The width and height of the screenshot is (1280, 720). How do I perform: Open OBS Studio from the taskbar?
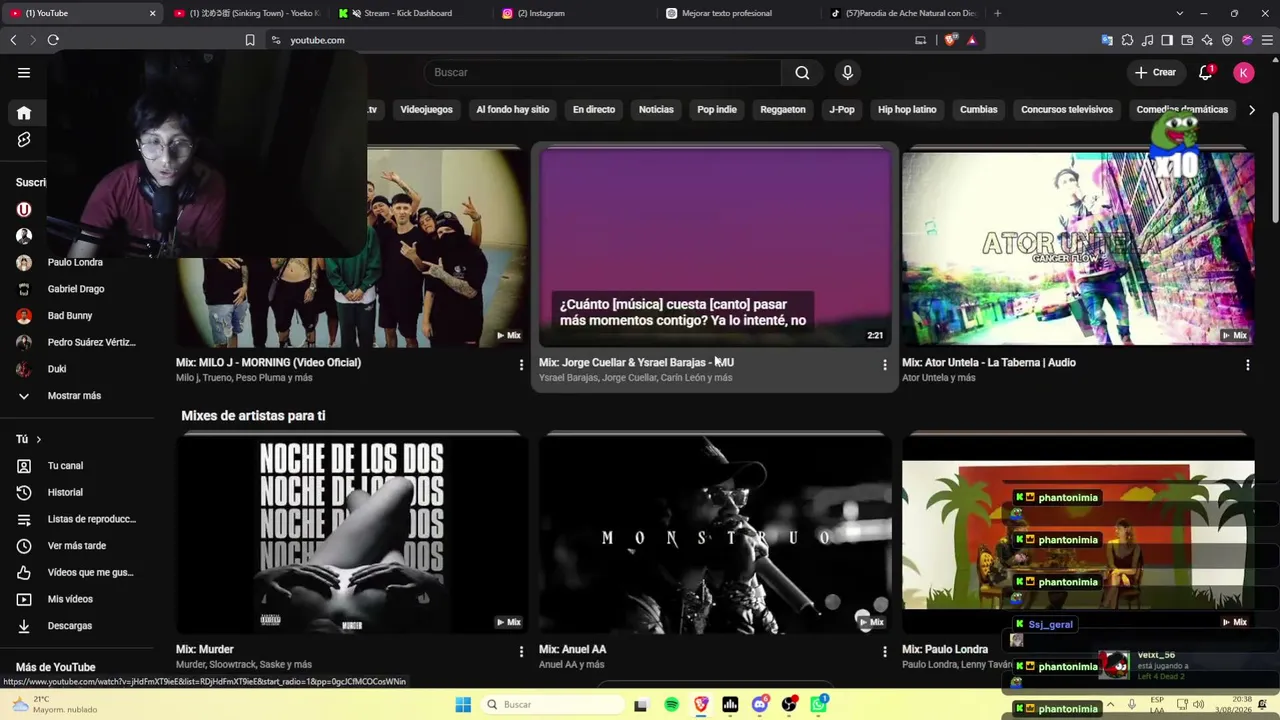point(789,705)
